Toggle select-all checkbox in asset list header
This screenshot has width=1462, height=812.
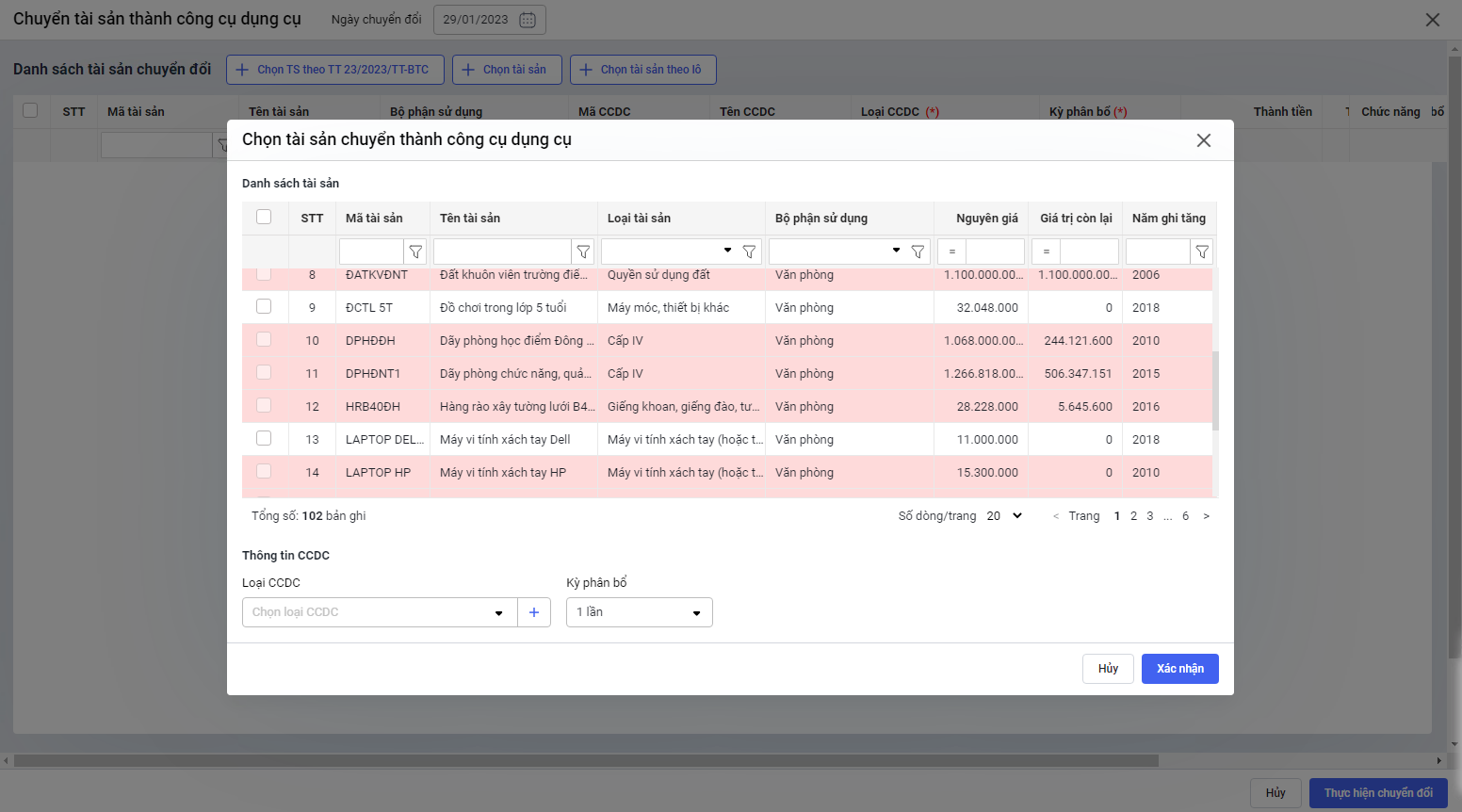pyautogui.click(x=264, y=218)
